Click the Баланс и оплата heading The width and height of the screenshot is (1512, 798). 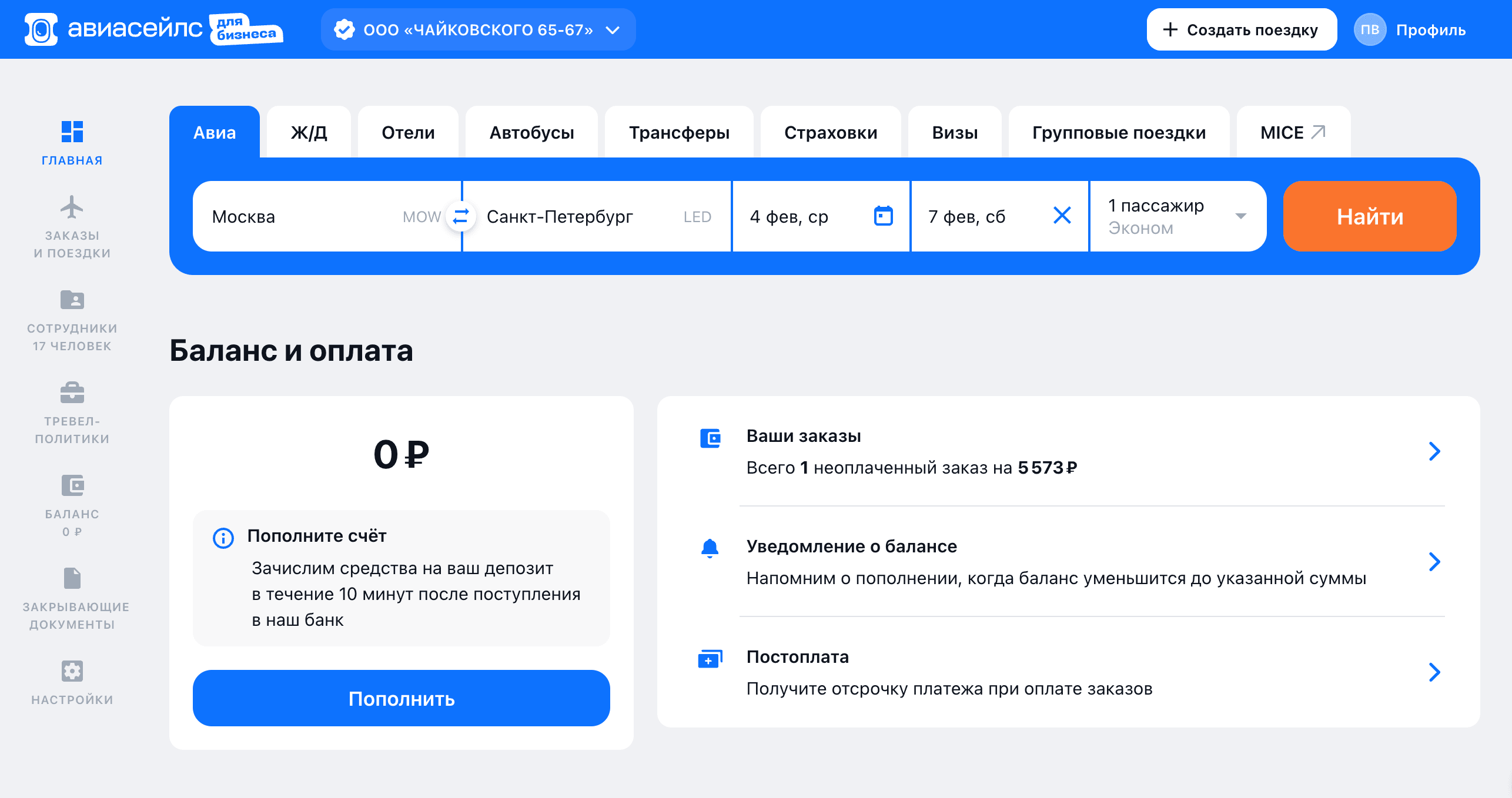pyautogui.click(x=291, y=351)
